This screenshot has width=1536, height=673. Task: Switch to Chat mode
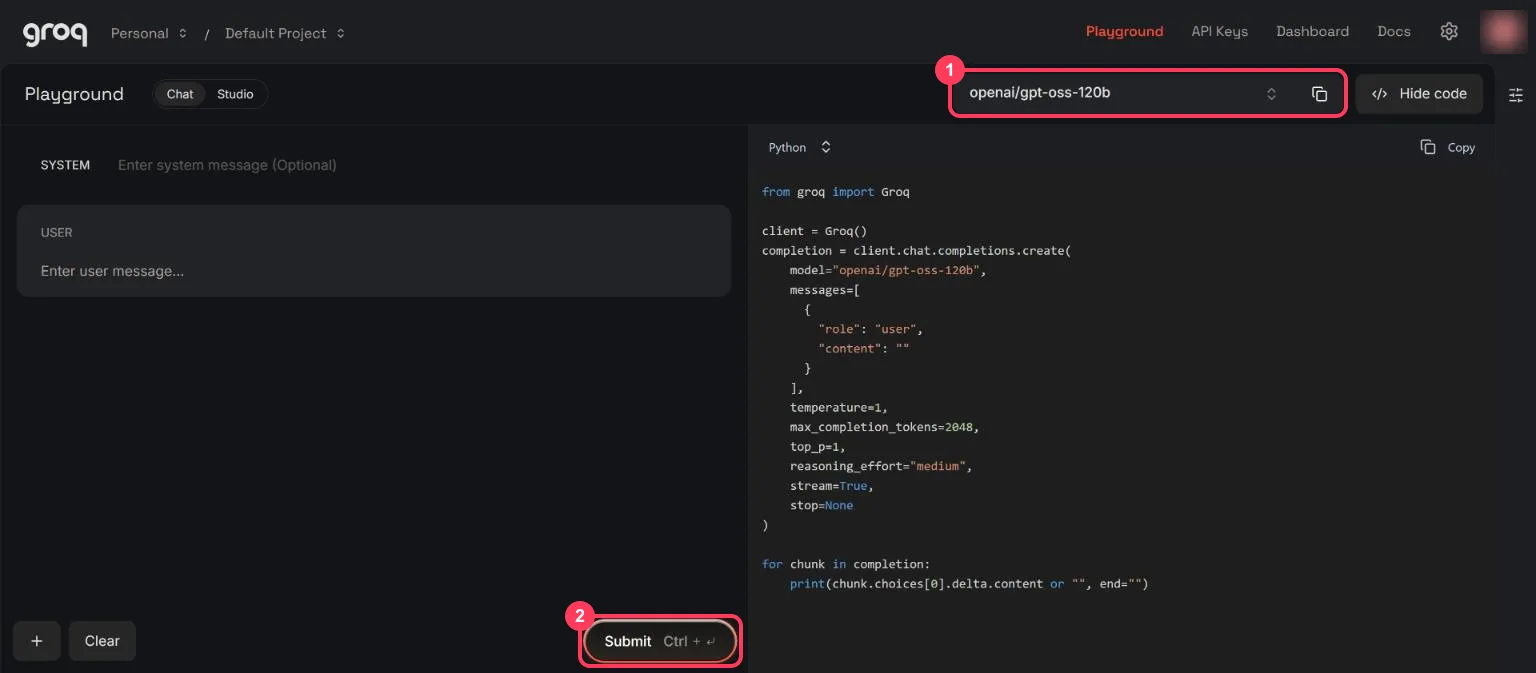180,94
